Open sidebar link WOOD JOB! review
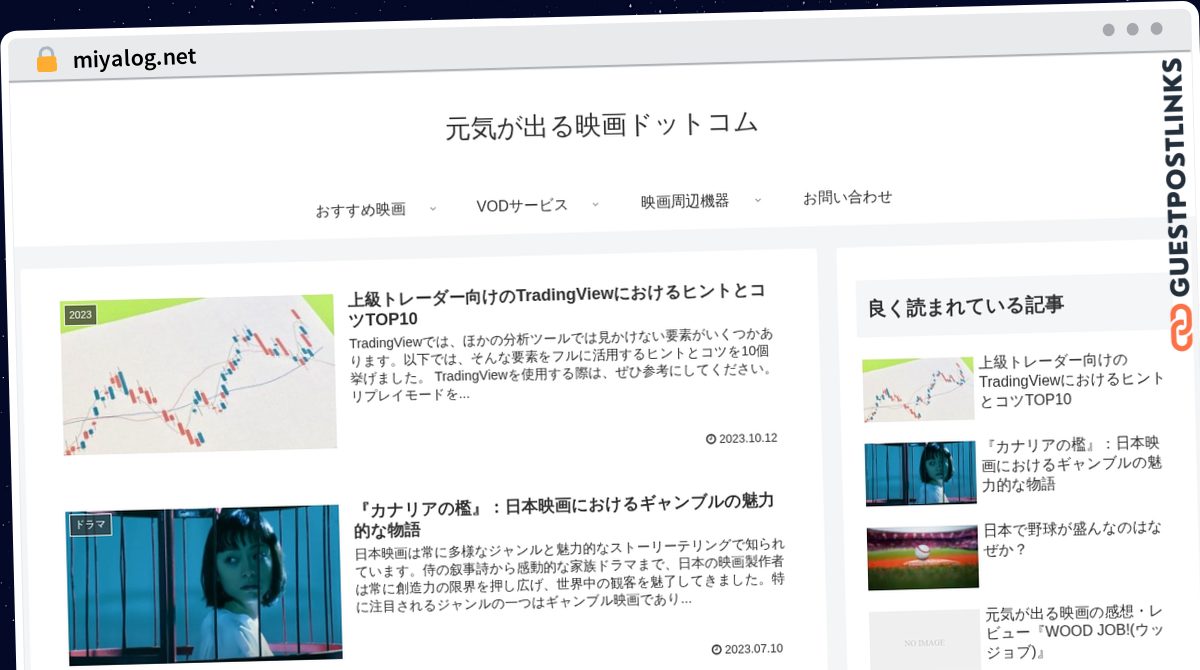The width and height of the screenshot is (1200, 670). [x=1073, y=632]
